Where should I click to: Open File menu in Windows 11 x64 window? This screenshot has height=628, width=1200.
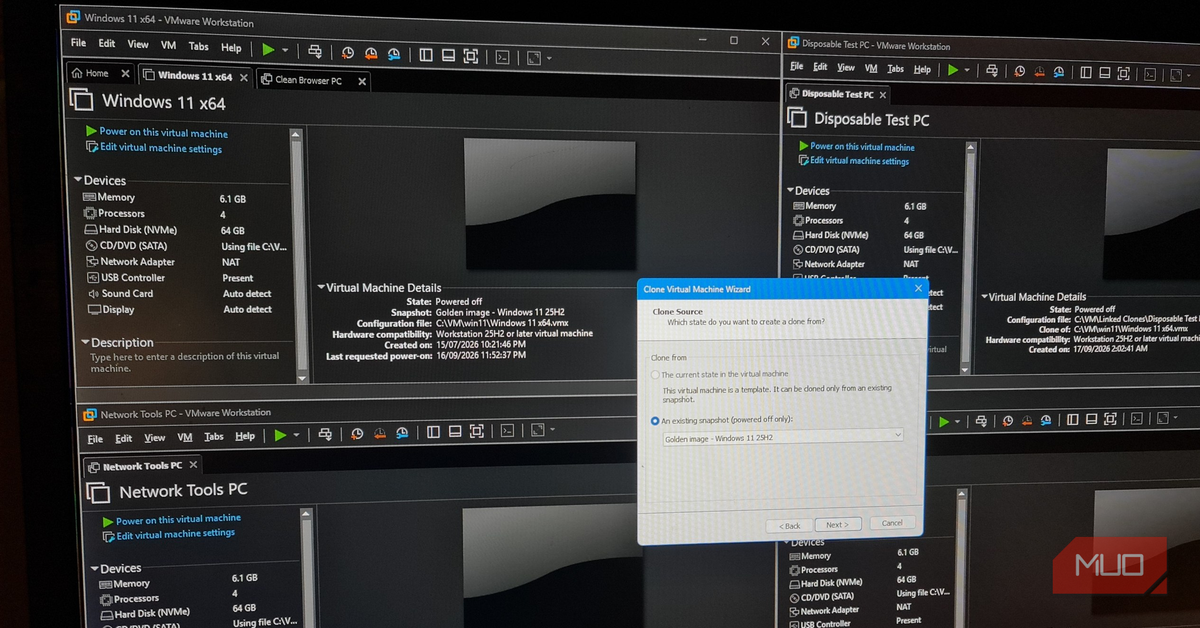click(79, 44)
